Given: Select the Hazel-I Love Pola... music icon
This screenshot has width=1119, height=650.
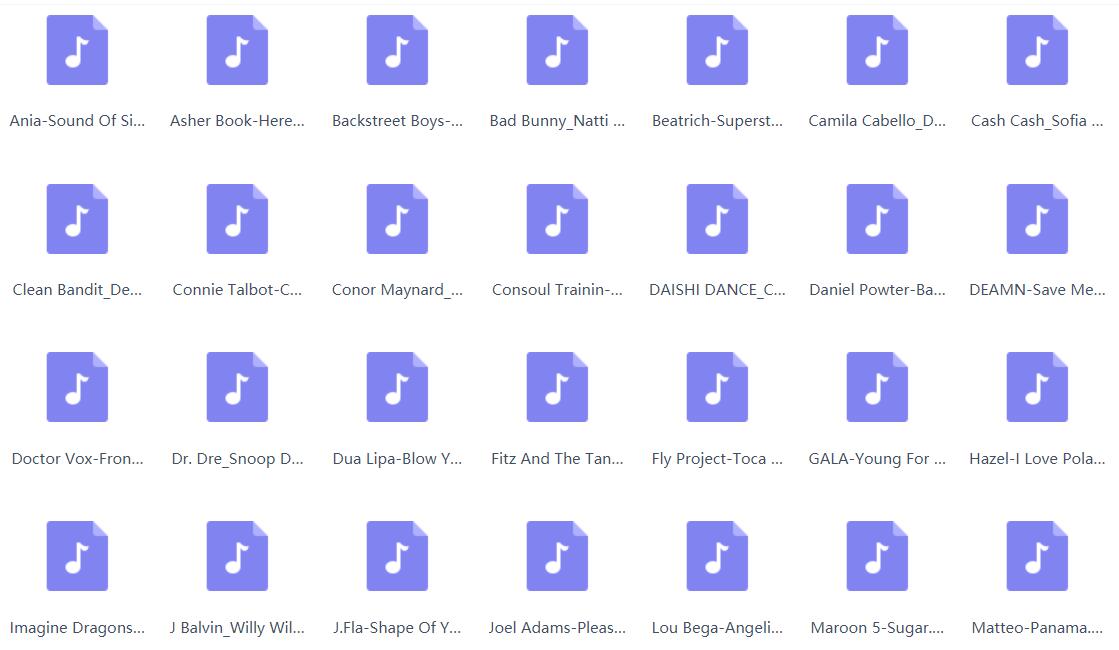Looking at the screenshot, I should (x=1037, y=387).
